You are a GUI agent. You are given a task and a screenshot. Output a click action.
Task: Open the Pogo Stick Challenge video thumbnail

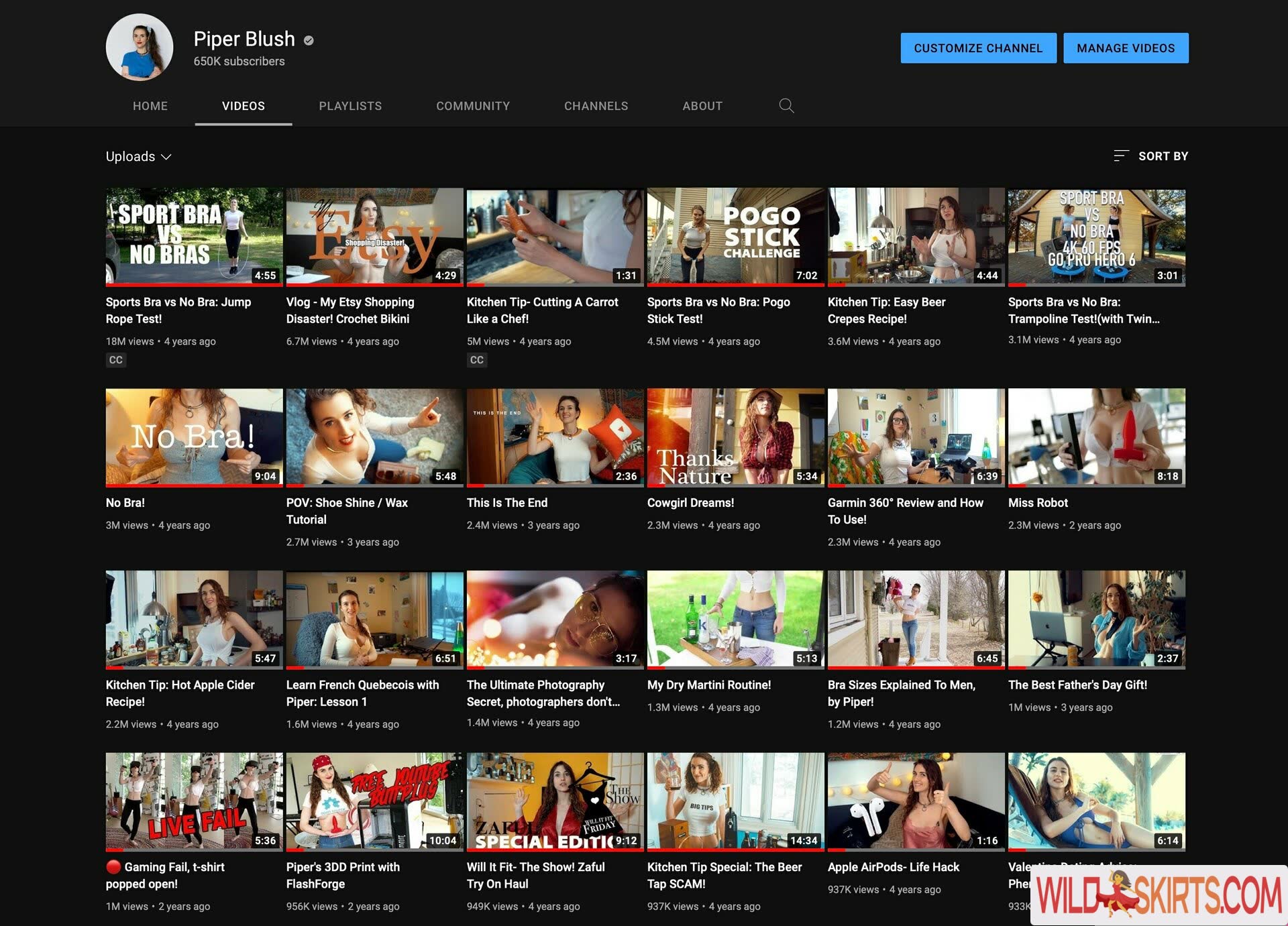point(735,237)
